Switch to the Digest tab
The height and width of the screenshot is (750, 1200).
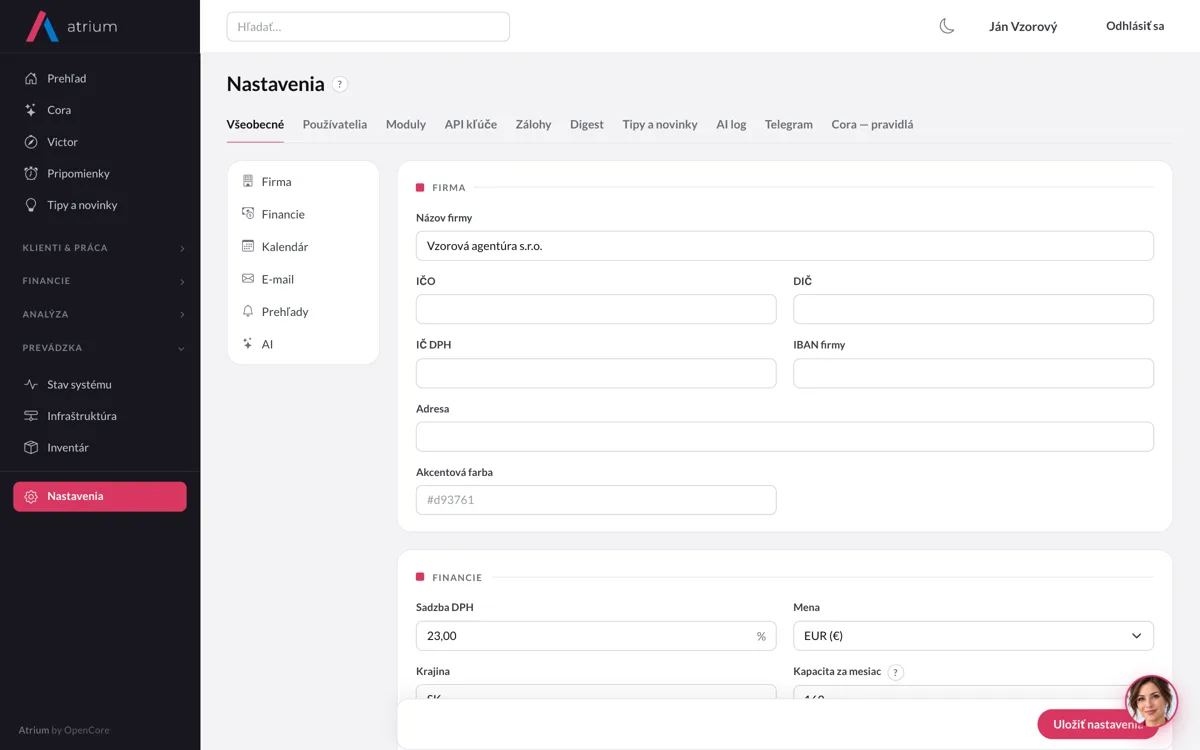(x=587, y=124)
